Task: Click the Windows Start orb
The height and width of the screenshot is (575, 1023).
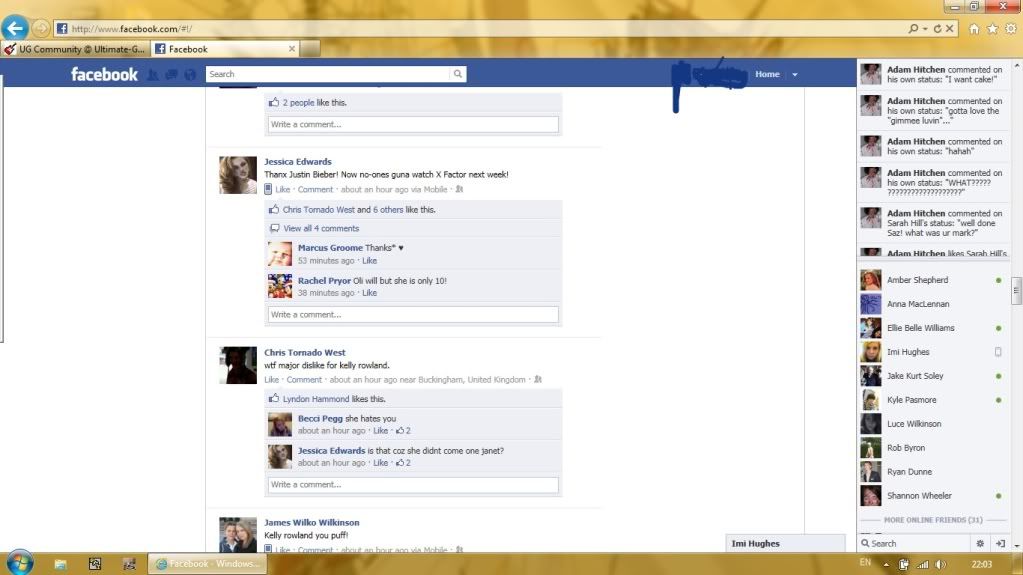Action: [x=20, y=563]
